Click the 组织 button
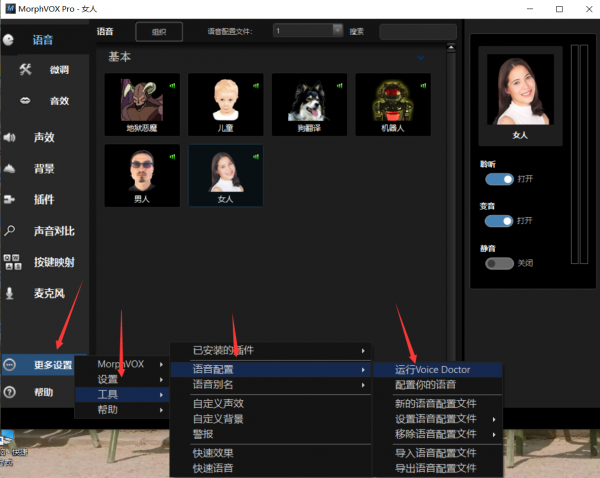This screenshot has width=600, height=478. point(159,32)
